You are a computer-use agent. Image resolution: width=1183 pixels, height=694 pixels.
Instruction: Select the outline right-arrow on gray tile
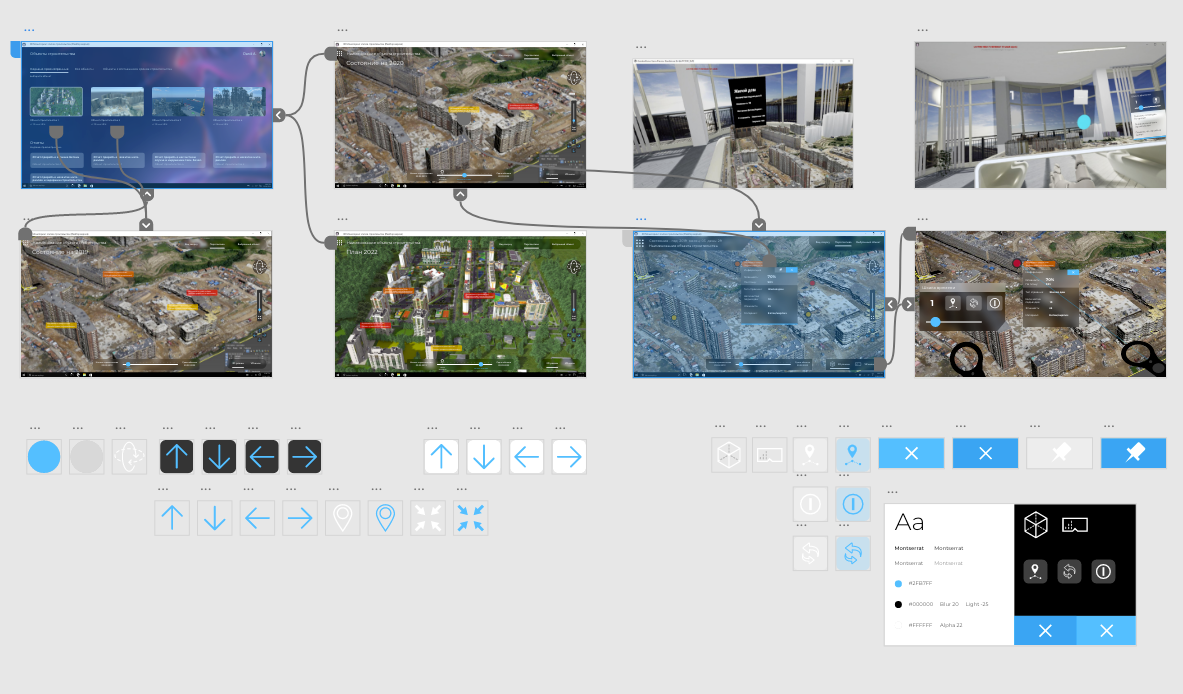click(300, 518)
